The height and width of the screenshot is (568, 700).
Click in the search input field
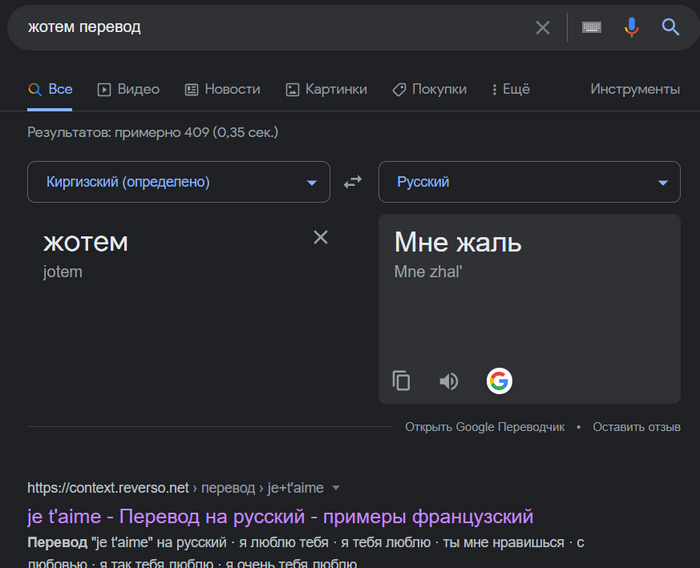(x=270, y=28)
